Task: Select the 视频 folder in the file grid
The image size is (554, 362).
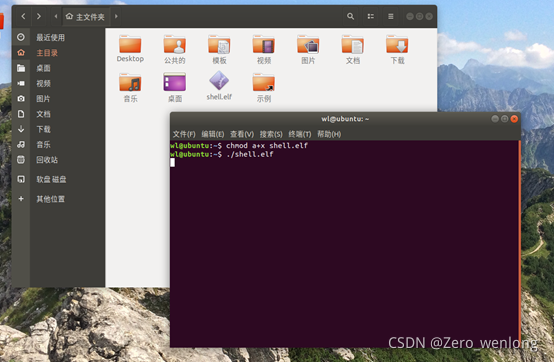Action: (264, 49)
